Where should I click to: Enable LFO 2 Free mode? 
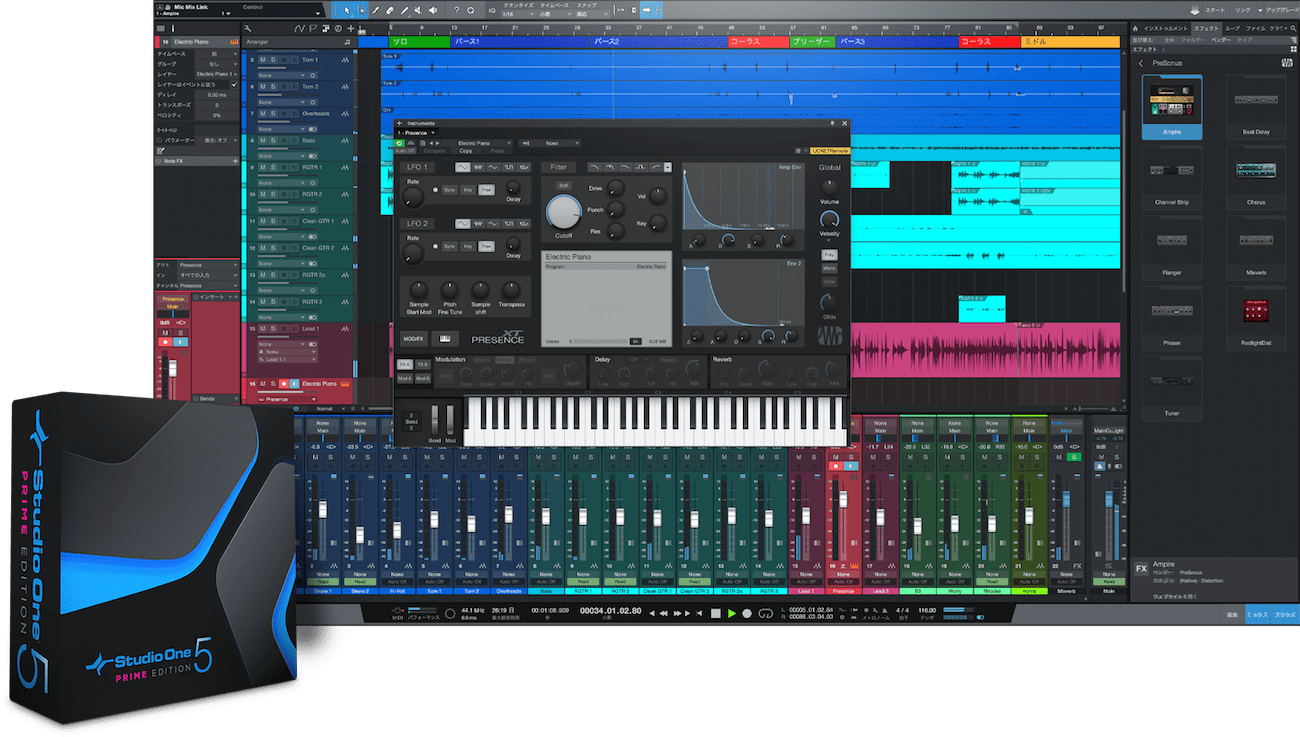[x=486, y=246]
